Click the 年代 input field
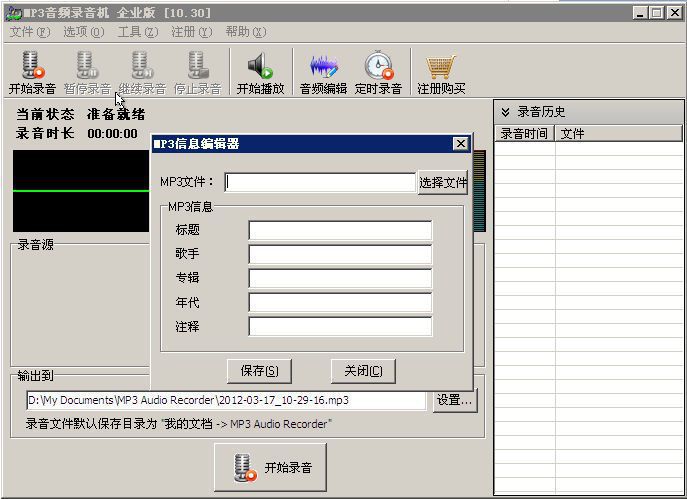This screenshot has height=499, width=687. pyautogui.click(x=340, y=302)
